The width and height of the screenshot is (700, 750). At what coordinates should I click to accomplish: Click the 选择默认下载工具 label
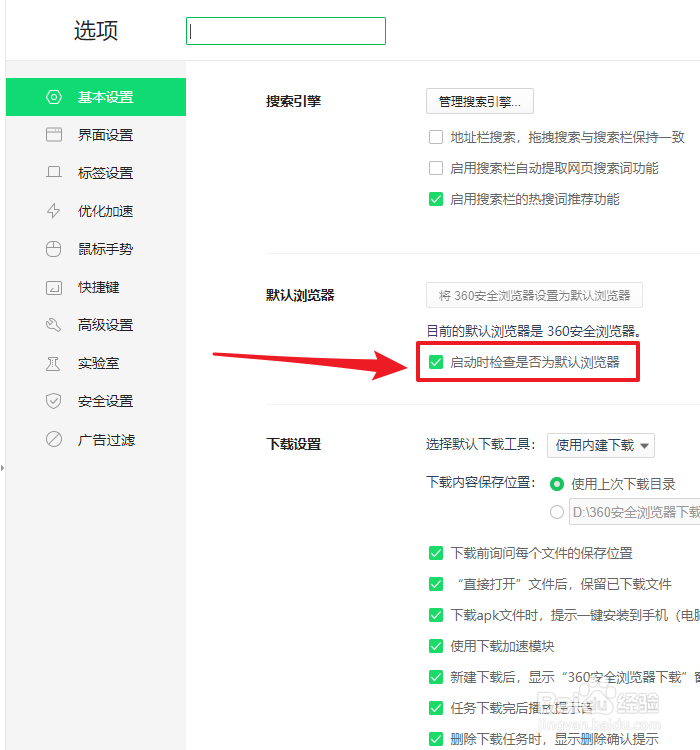pyautogui.click(x=481, y=444)
